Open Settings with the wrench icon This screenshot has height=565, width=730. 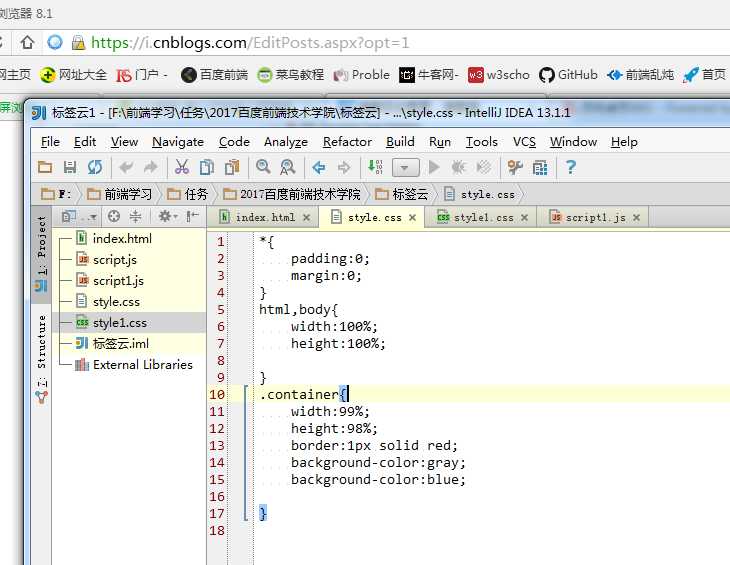coord(515,167)
